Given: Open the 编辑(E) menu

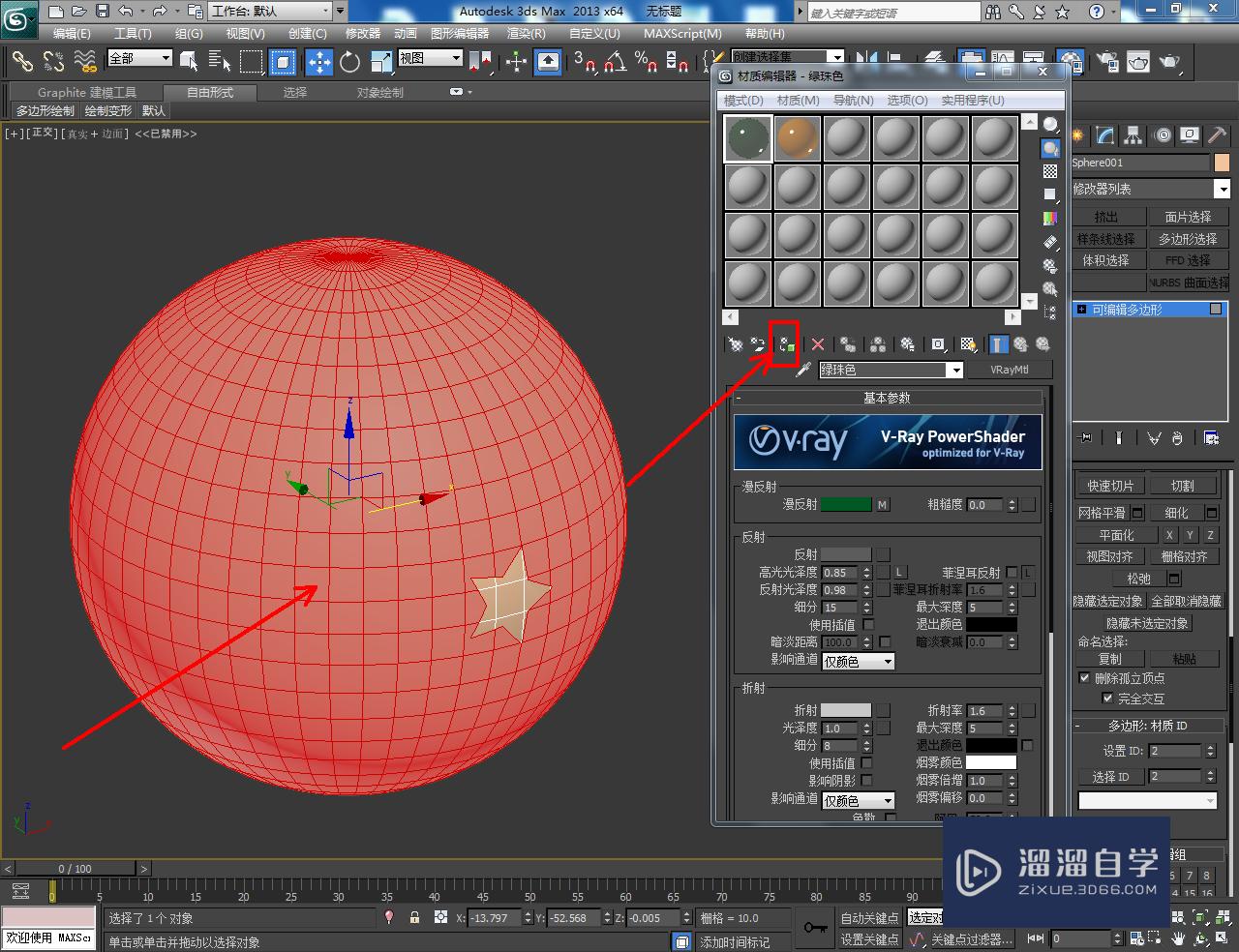Looking at the screenshot, I should pos(73,33).
